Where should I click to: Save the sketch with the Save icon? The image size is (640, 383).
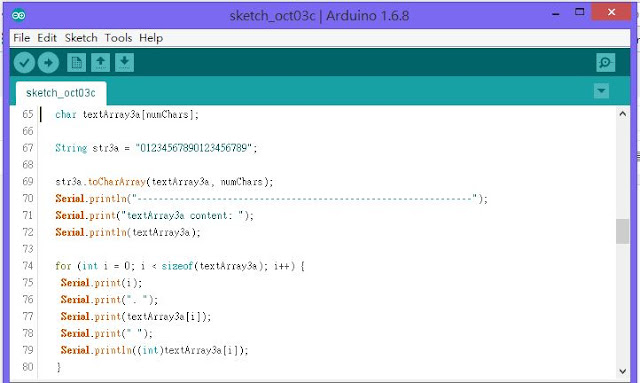pyautogui.click(x=124, y=63)
